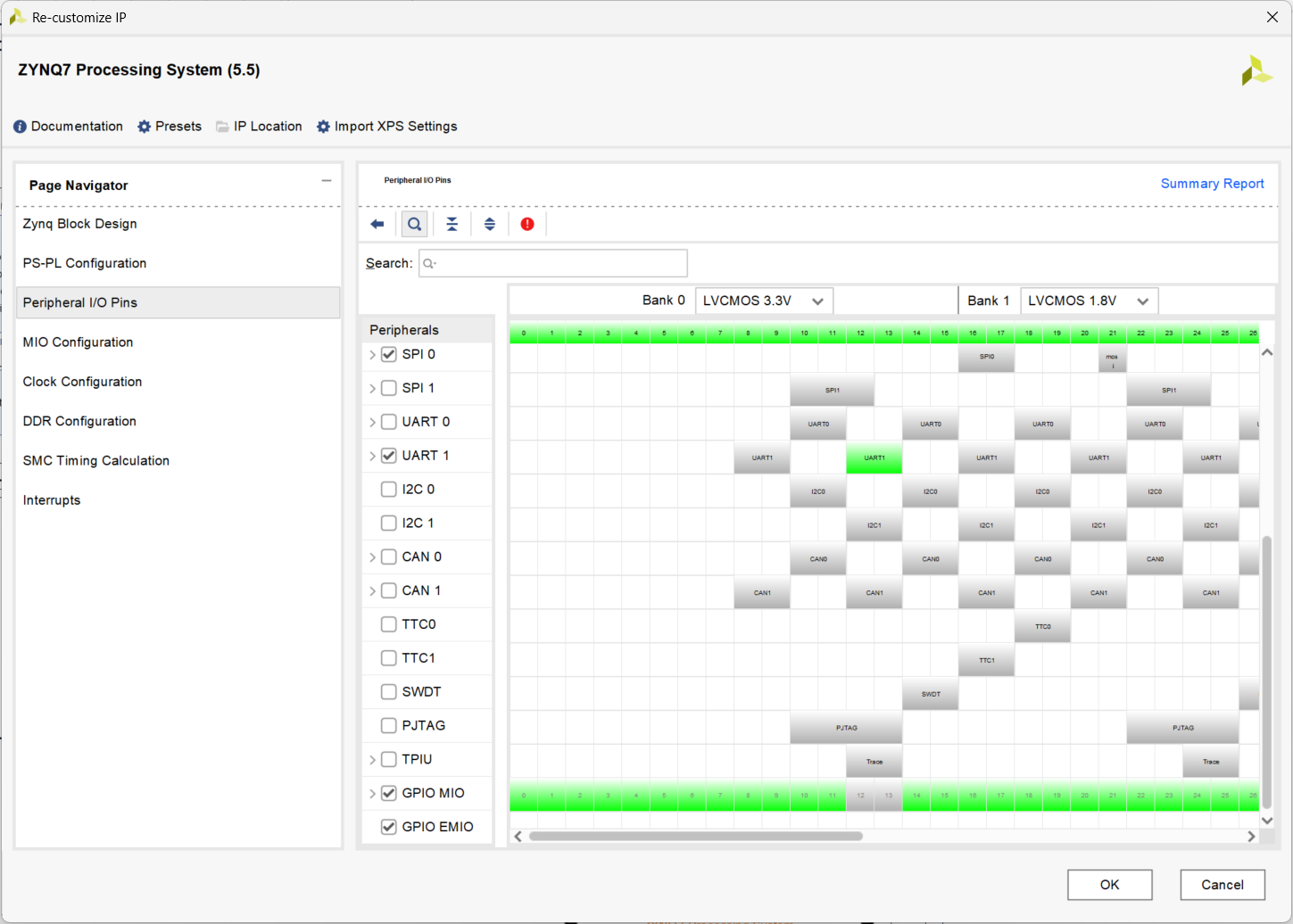Expand the SPI 1 tree row
This screenshot has height=924, width=1293.
pos(372,389)
